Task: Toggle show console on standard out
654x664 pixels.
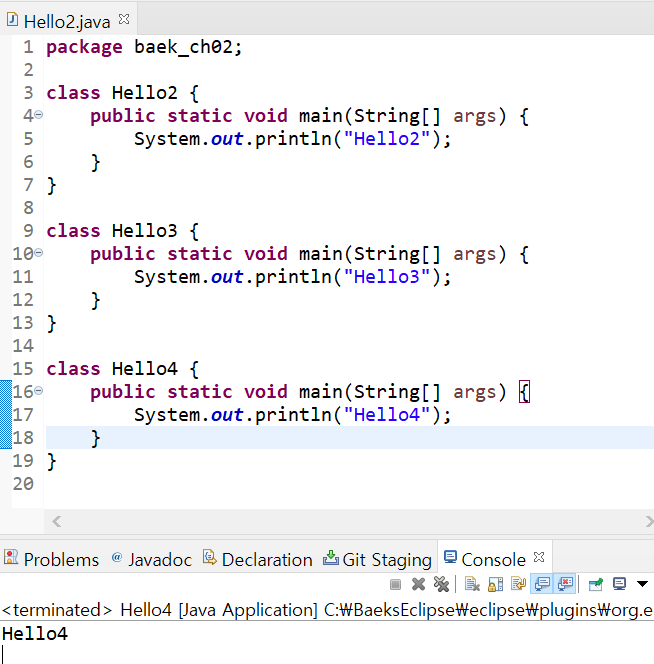Action: coord(542,584)
